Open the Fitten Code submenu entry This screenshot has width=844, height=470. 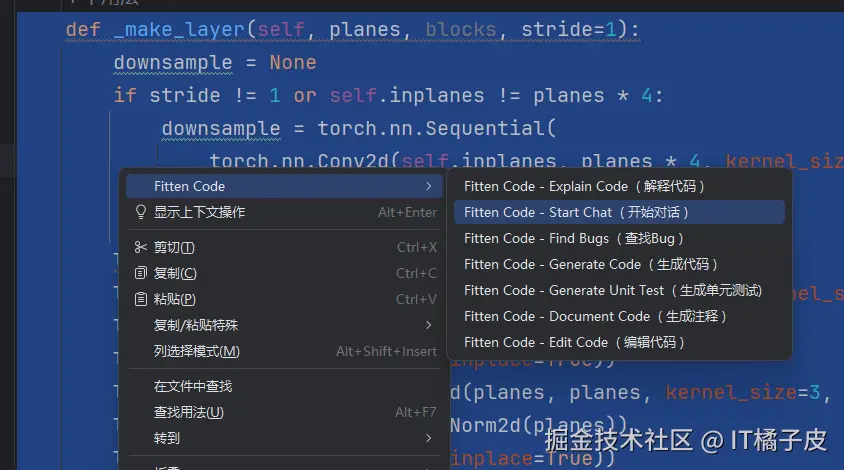pyautogui.click(x=284, y=186)
